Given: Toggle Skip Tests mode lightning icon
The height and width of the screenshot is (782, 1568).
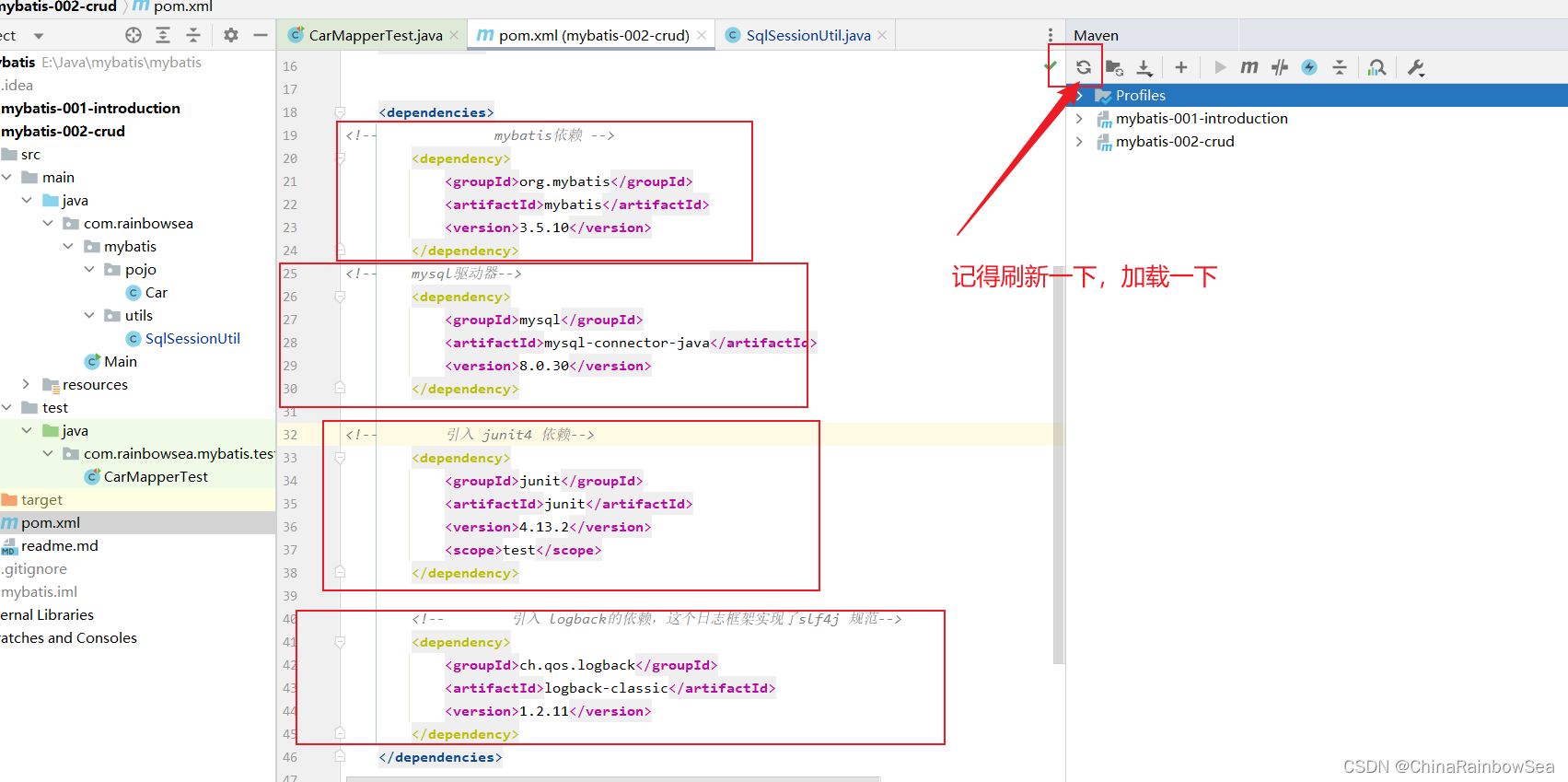Looking at the screenshot, I should coord(1309,67).
